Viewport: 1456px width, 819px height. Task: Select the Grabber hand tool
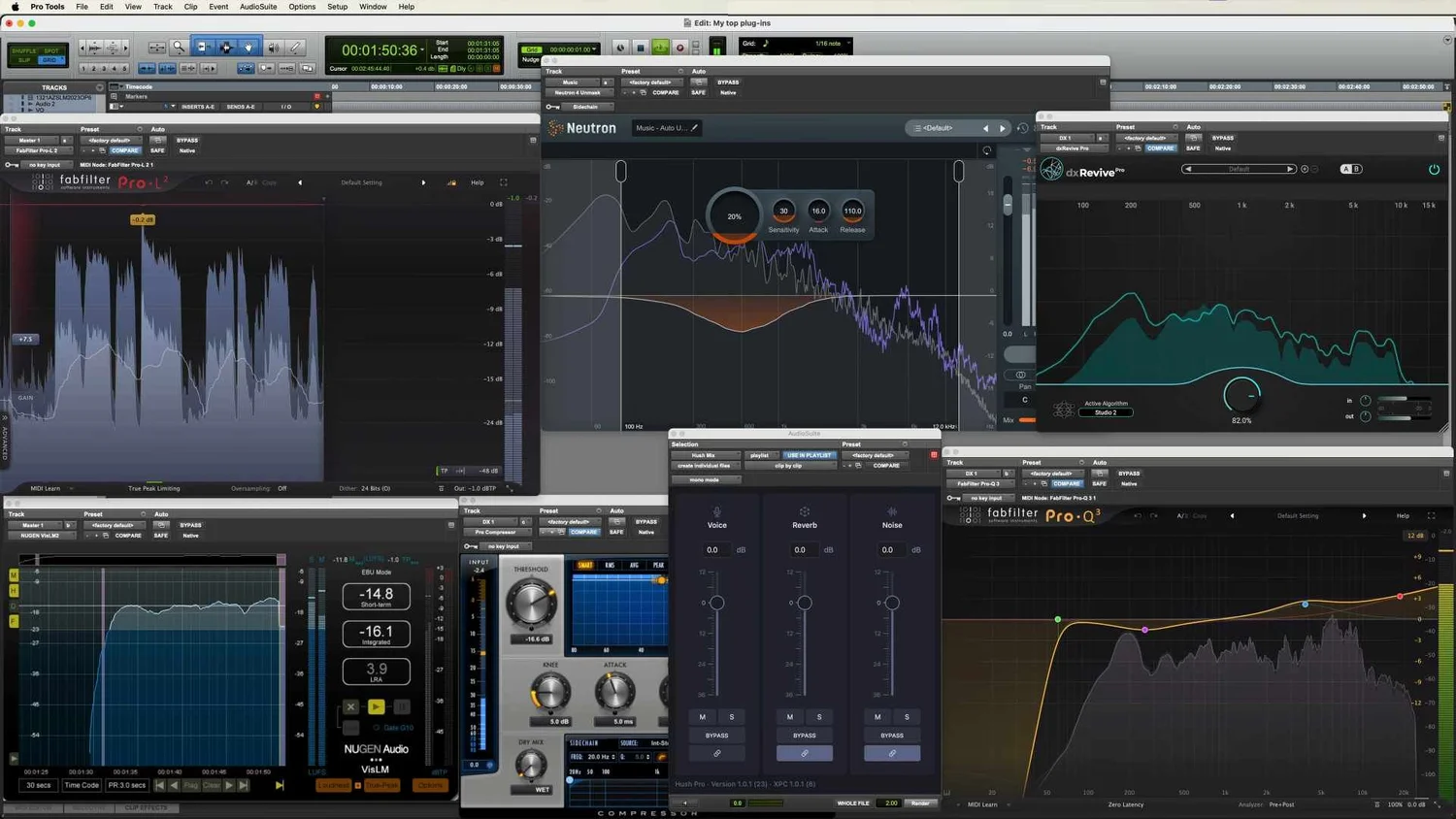coord(249,48)
